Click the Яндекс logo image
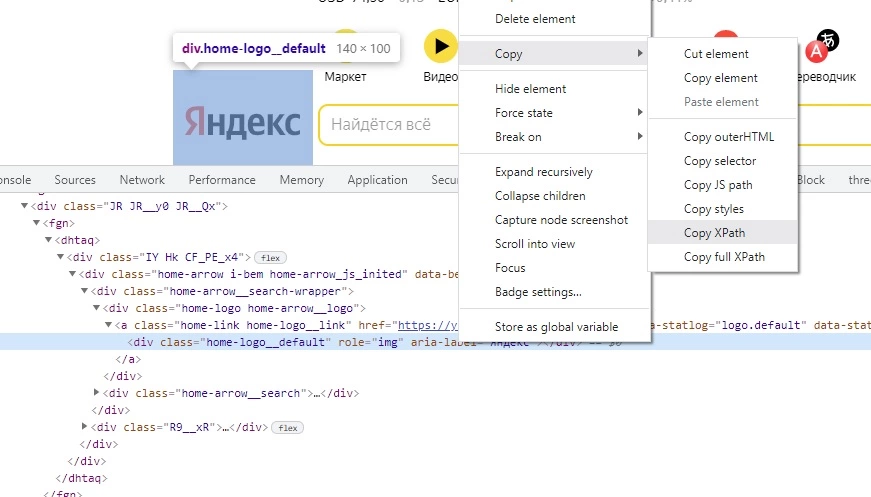The width and height of the screenshot is (871, 497). tap(243, 117)
